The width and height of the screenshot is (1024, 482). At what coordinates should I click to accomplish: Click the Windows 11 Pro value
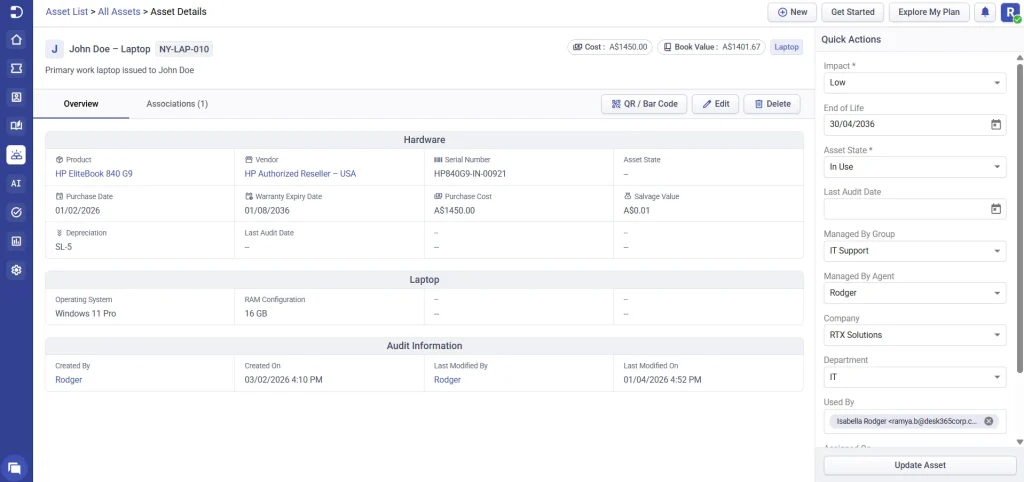pos(86,313)
